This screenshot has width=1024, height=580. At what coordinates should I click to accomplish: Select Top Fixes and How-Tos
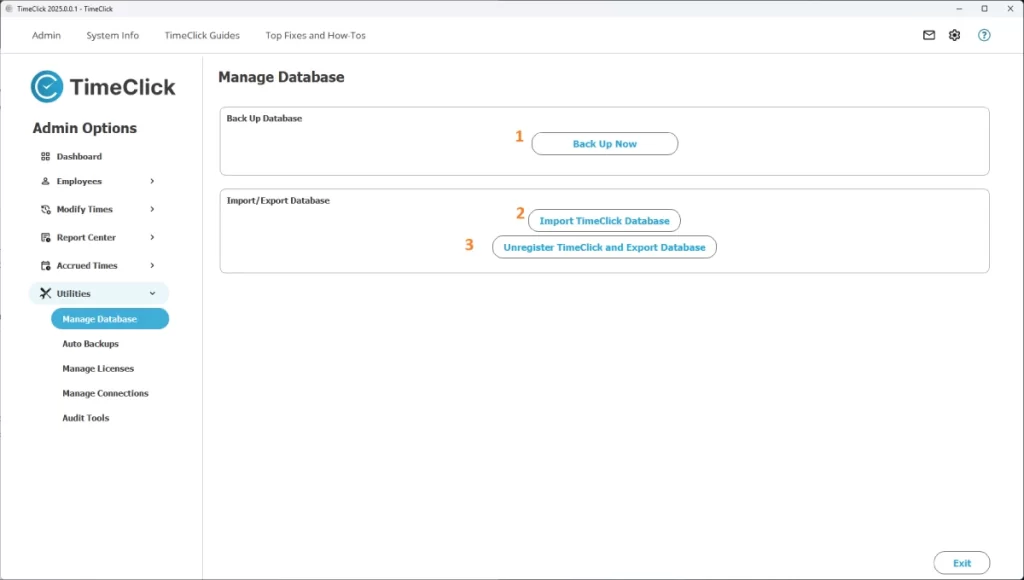tap(315, 35)
